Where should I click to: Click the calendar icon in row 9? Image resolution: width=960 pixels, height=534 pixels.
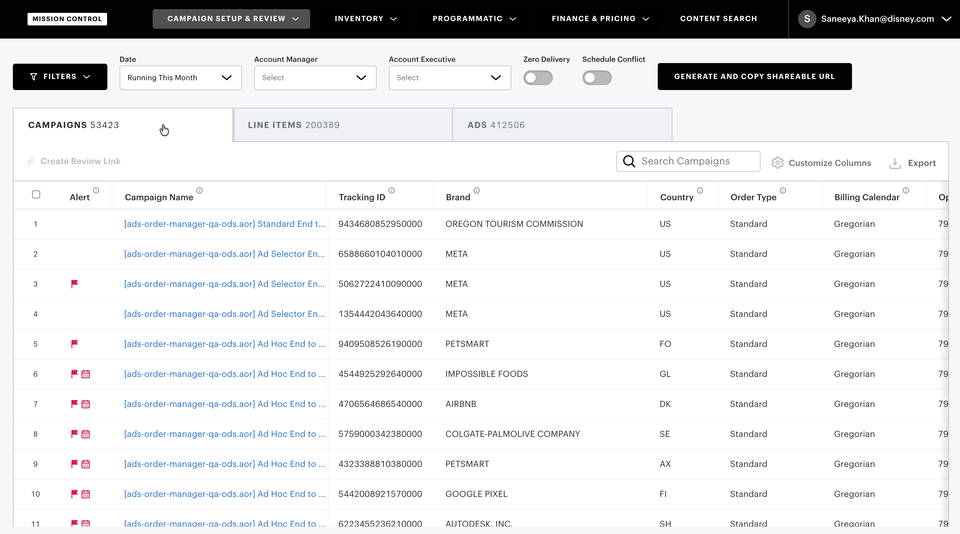click(86, 464)
